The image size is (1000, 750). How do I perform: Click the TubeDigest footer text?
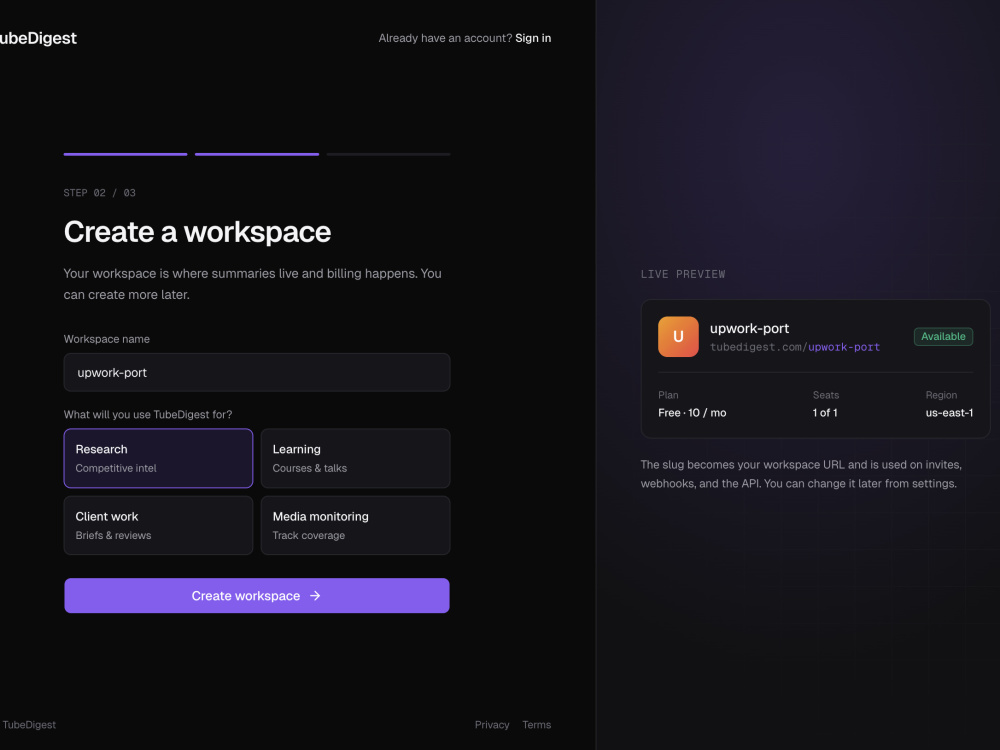29,724
